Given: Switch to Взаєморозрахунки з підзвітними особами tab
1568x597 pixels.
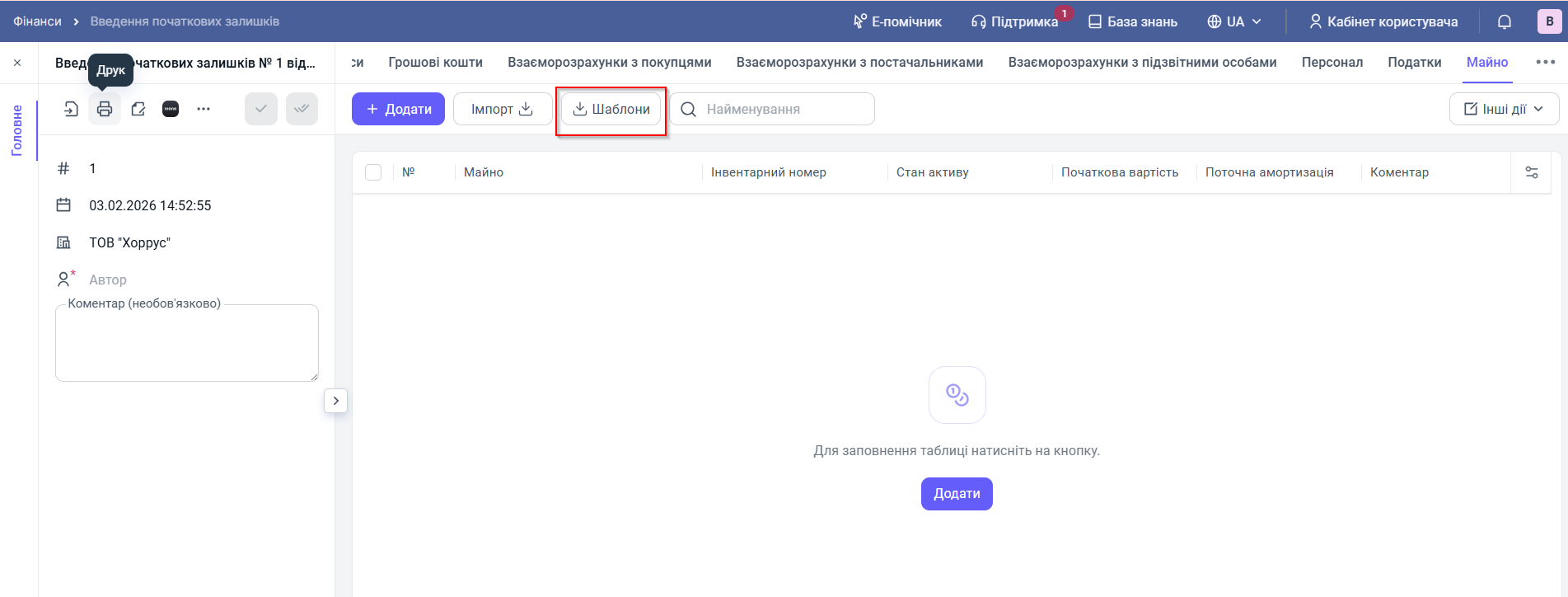Looking at the screenshot, I should tap(1143, 63).
